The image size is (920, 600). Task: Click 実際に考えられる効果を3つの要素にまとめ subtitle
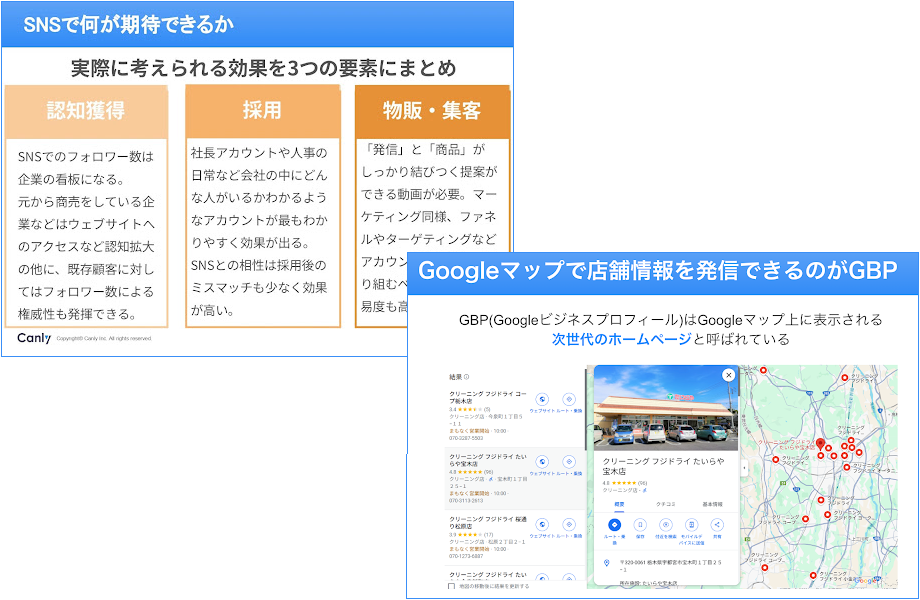click(263, 68)
